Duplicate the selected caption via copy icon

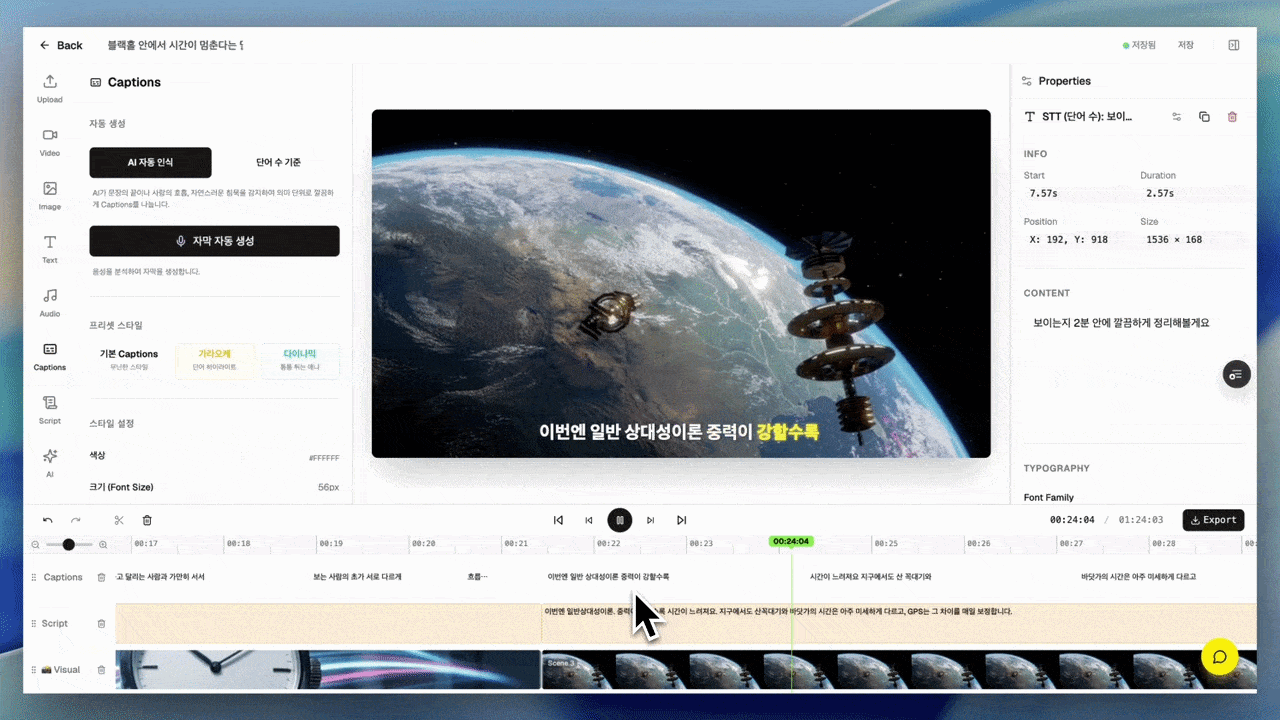pyautogui.click(x=1204, y=117)
